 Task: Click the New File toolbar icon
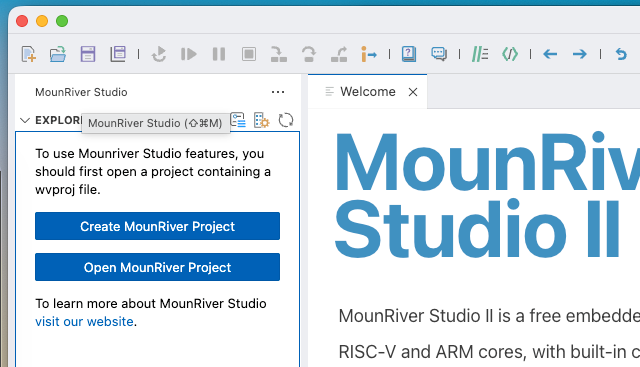(29, 54)
